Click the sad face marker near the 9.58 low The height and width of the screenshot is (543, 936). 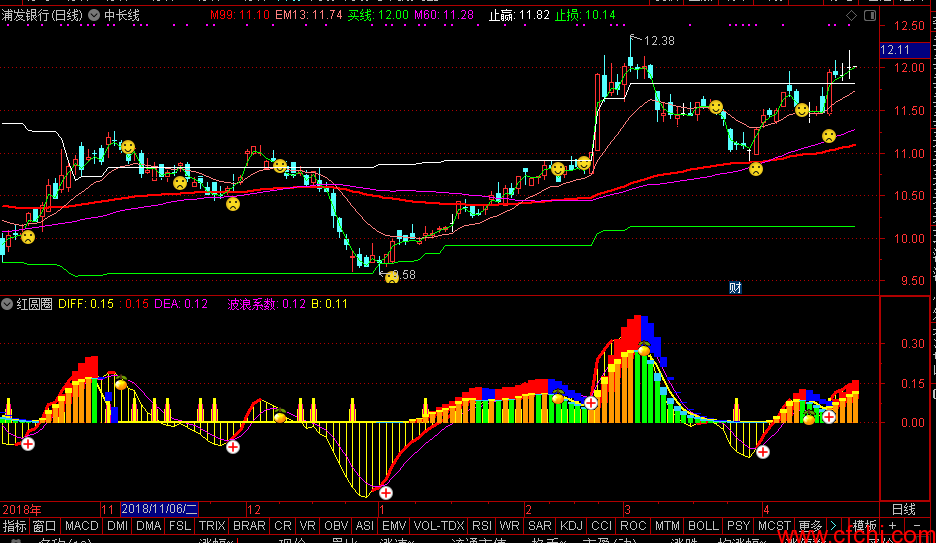point(392,276)
